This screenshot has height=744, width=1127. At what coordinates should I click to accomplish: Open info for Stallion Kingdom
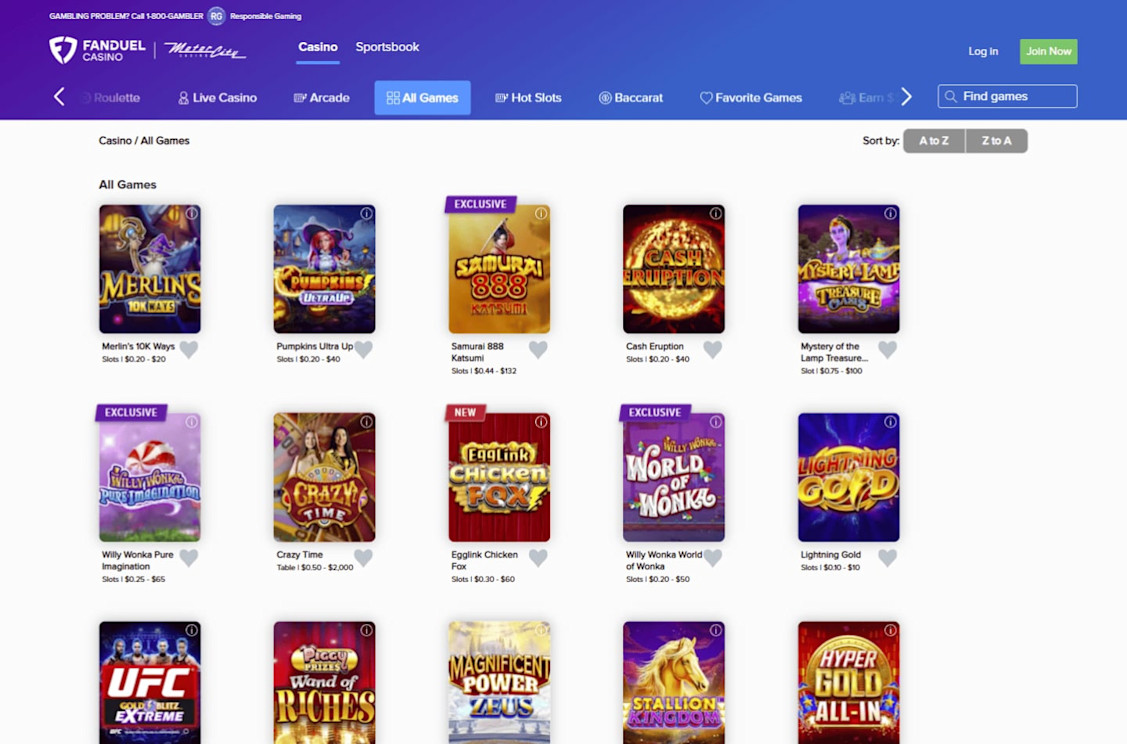(x=715, y=630)
